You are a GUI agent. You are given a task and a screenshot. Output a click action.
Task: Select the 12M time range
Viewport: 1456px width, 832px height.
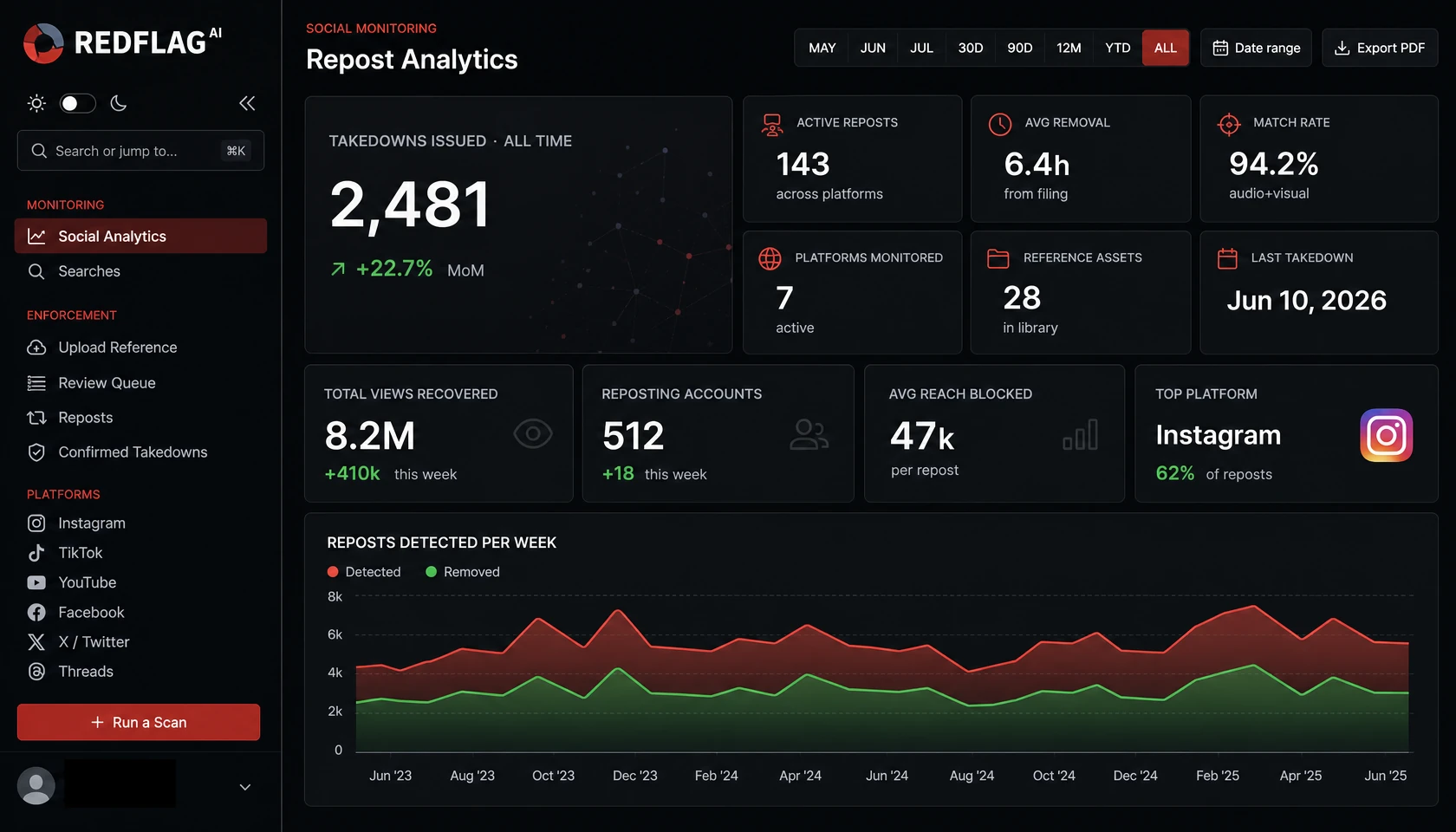tap(1069, 48)
